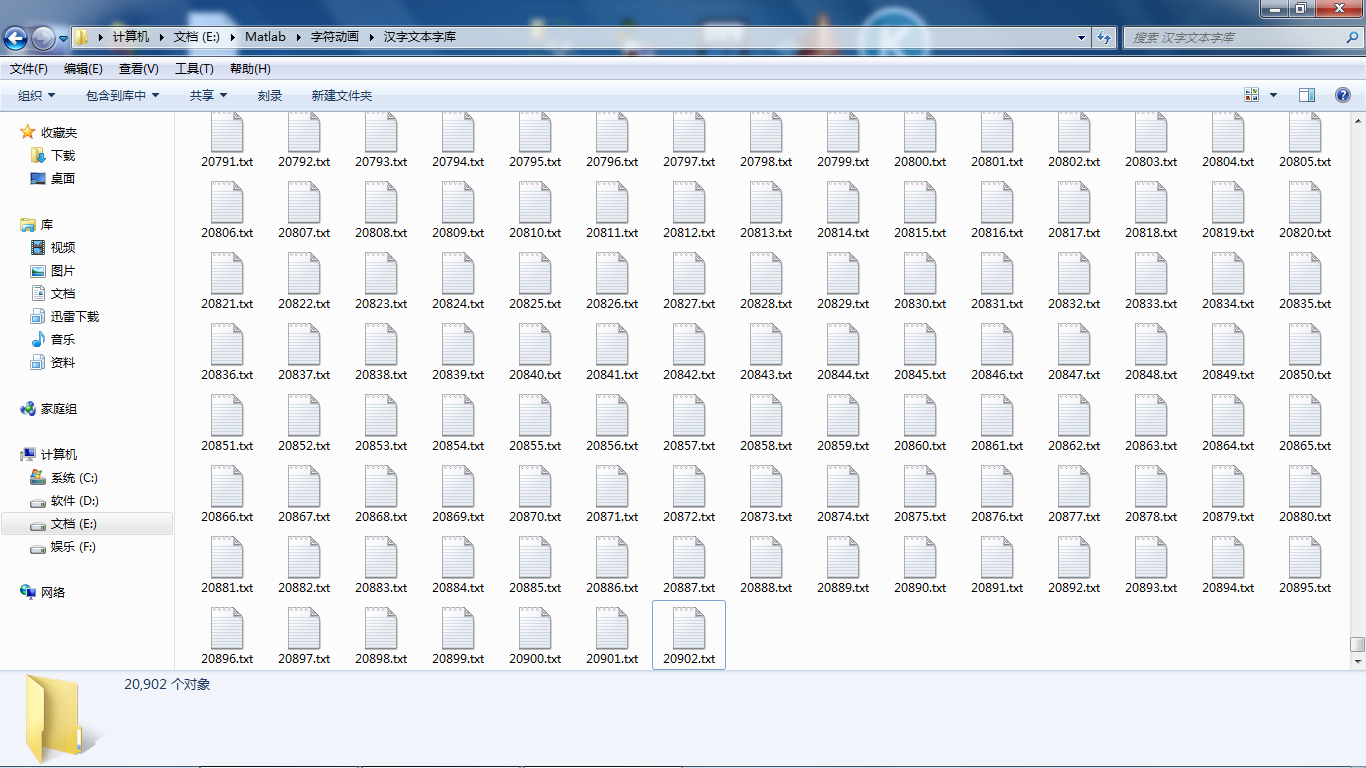Open the view options dropdown arrow

(x=1273, y=95)
